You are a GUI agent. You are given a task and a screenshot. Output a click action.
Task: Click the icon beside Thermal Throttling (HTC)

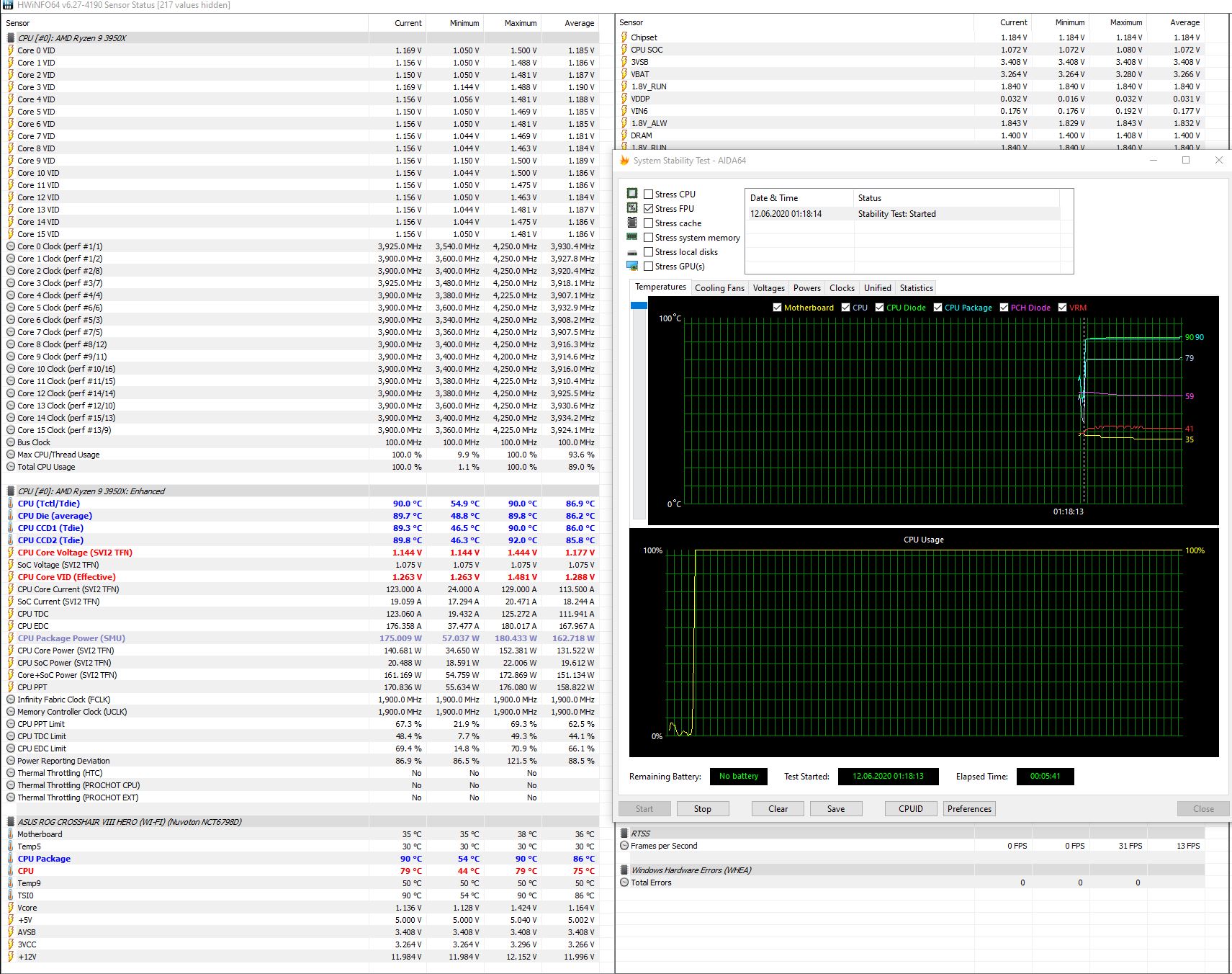click(11, 773)
